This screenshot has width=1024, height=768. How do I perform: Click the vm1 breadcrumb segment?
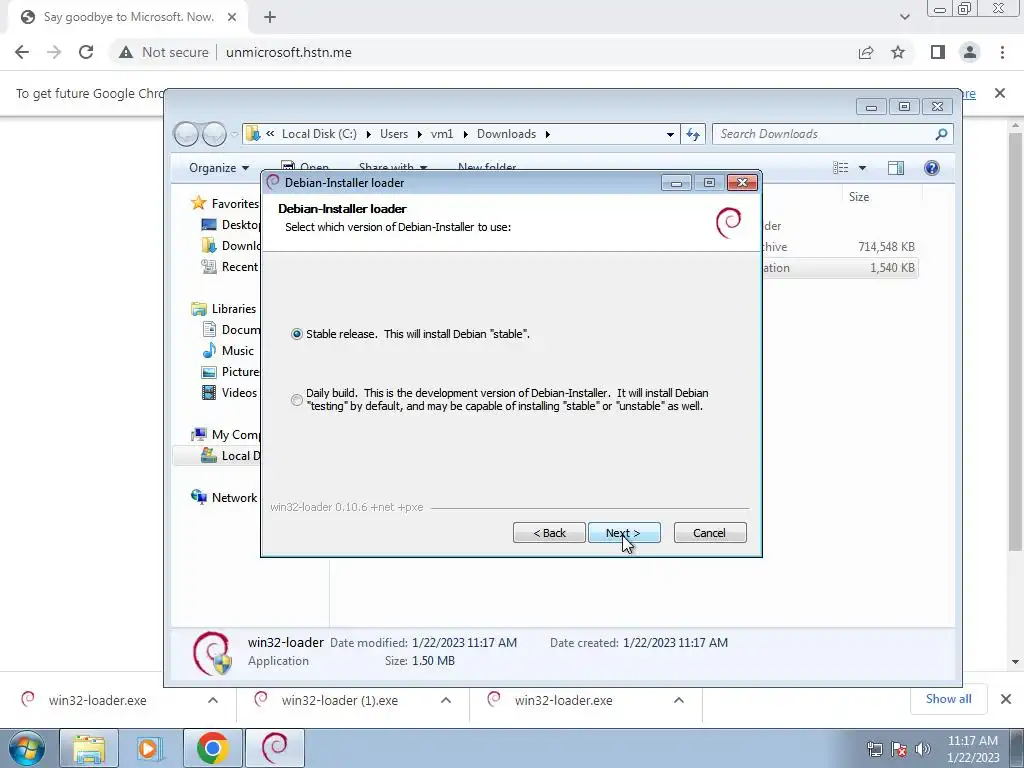pos(442,134)
